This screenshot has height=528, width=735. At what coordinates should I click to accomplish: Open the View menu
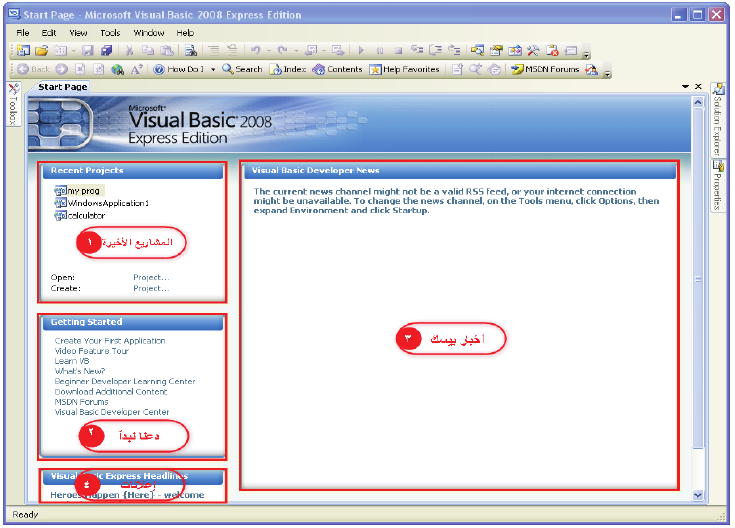(x=78, y=33)
